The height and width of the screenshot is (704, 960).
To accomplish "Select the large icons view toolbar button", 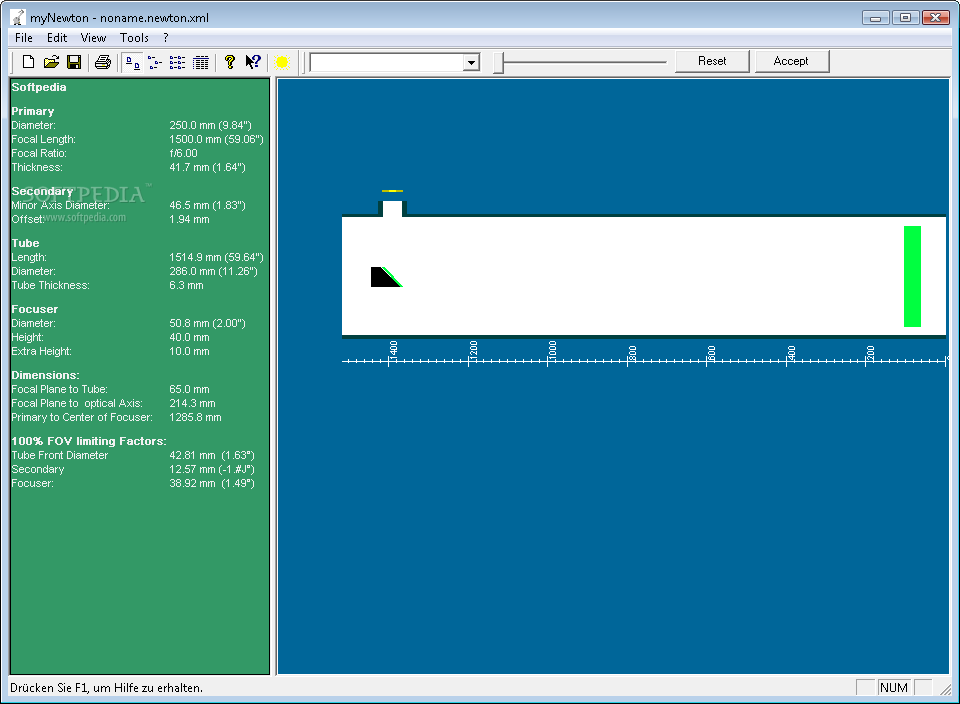I will [133, 62].
